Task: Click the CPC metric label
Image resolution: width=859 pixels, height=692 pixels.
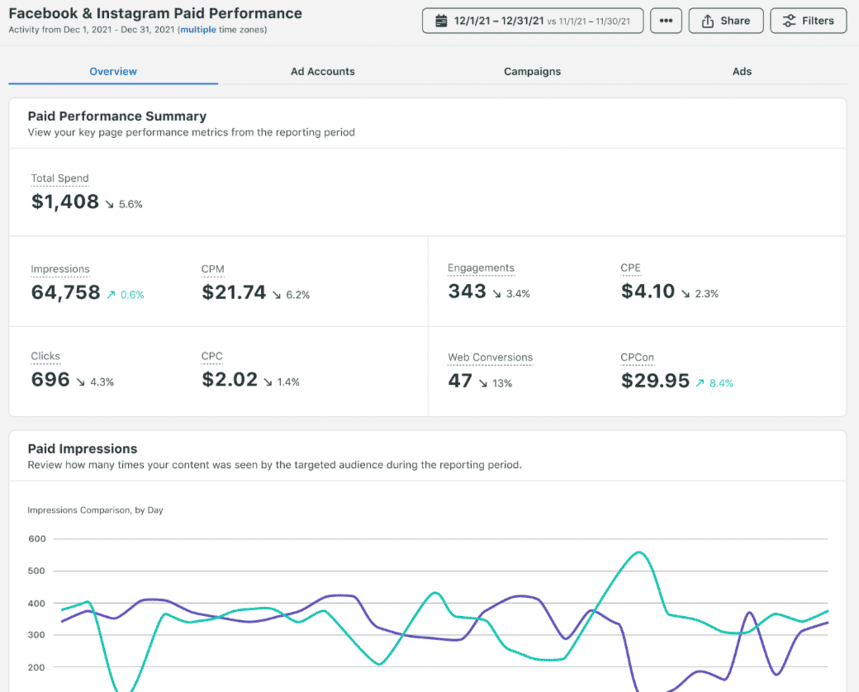Action: (210, 356)
